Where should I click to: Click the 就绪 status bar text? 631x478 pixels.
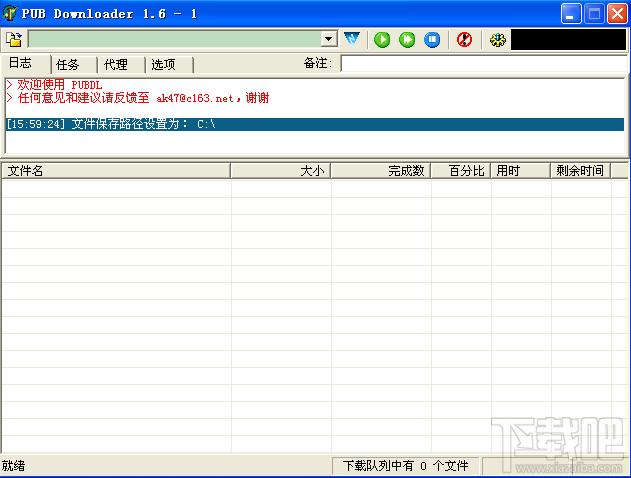[x=13, y=466]
